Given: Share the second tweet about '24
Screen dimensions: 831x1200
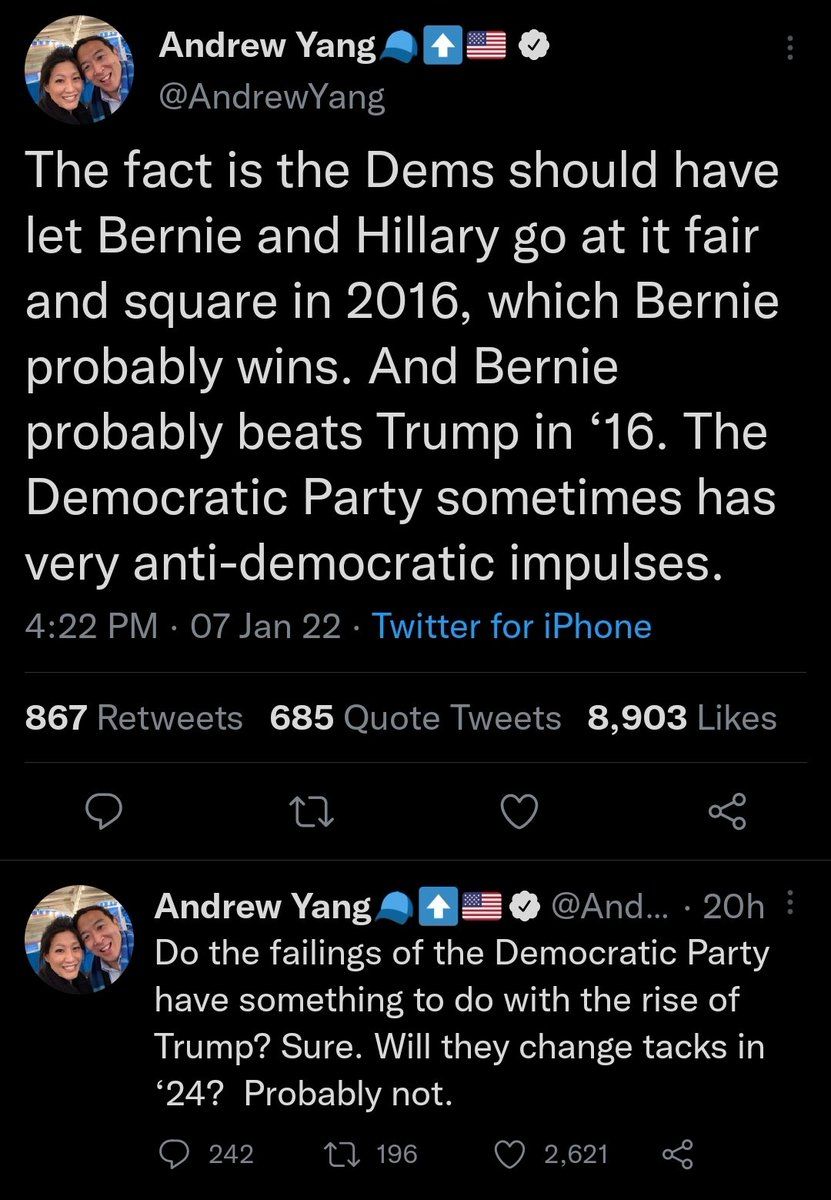Looking at the screenshot, I should pos(677,1154).
